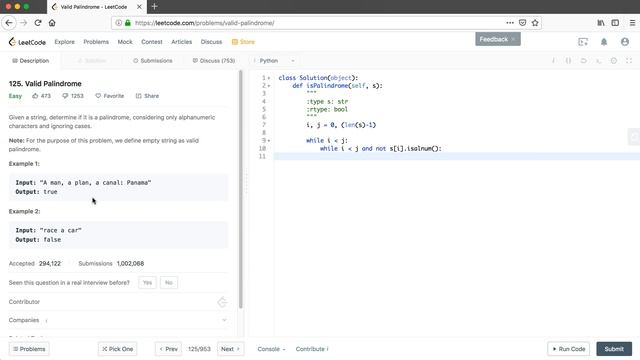640x360 pixels.
Task: Place cursor on editor line 11
Action: point(456,156)
